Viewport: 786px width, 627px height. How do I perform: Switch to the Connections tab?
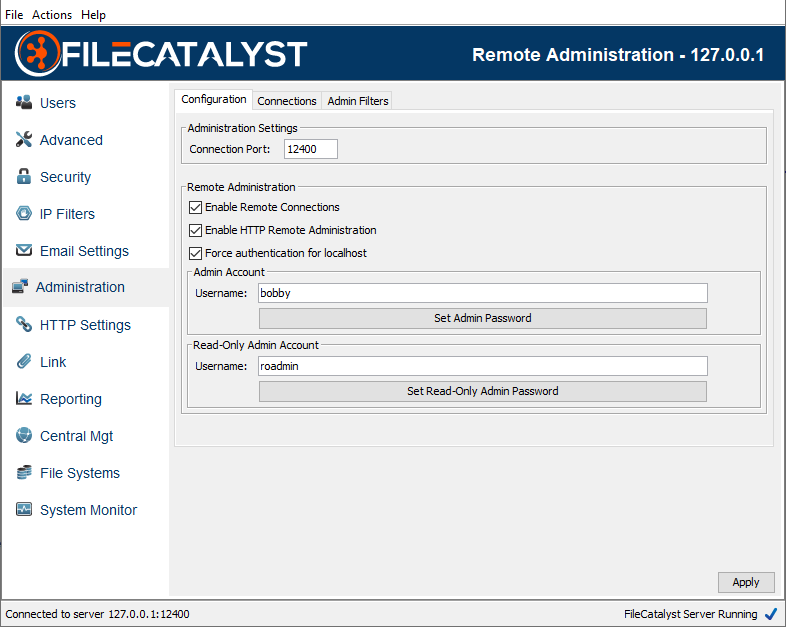(x=287, y=101)
